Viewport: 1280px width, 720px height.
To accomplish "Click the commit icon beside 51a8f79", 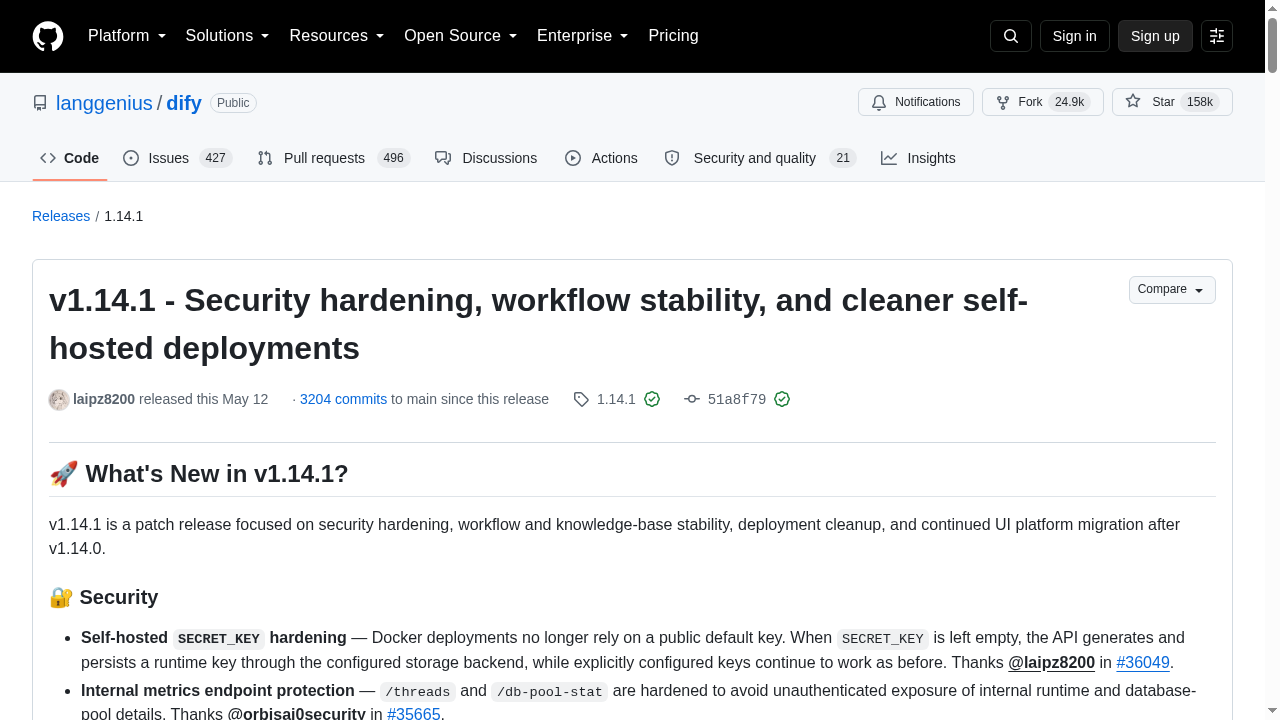I will tap(692, 399).
